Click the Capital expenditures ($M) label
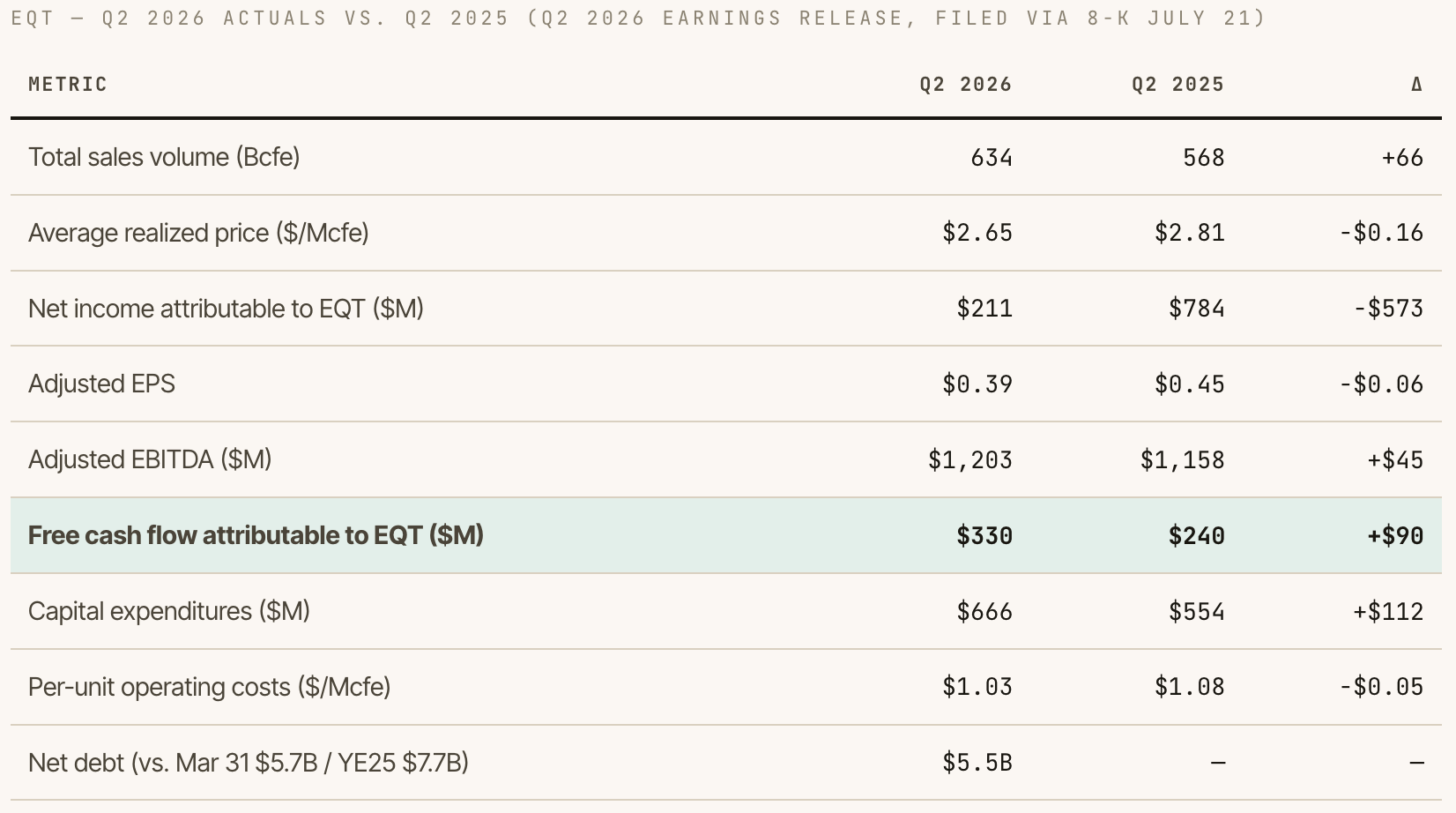This screenshot has width=1456, height=813. pos(169,611)
